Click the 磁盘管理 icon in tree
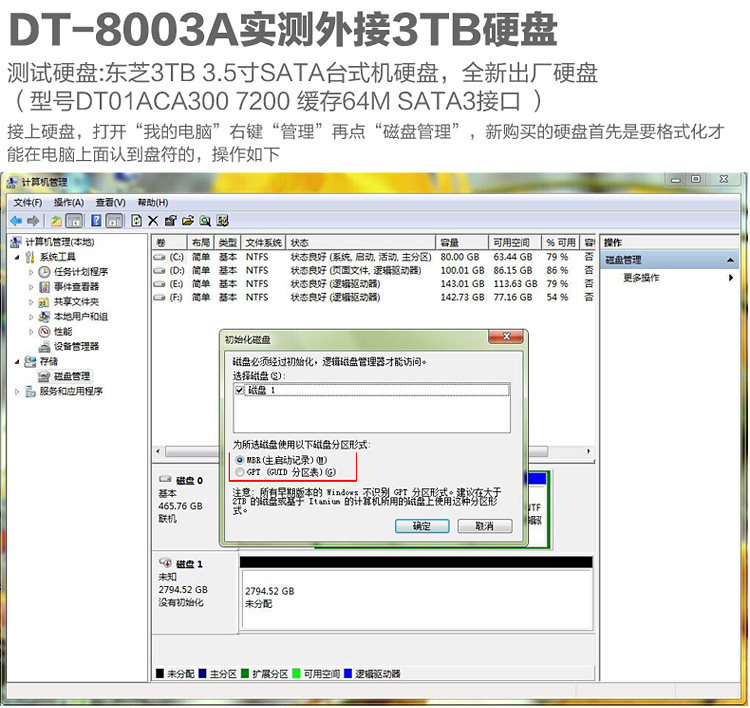Image resolution: width=750 pixels, height=708 pixels. pos(44,376)
